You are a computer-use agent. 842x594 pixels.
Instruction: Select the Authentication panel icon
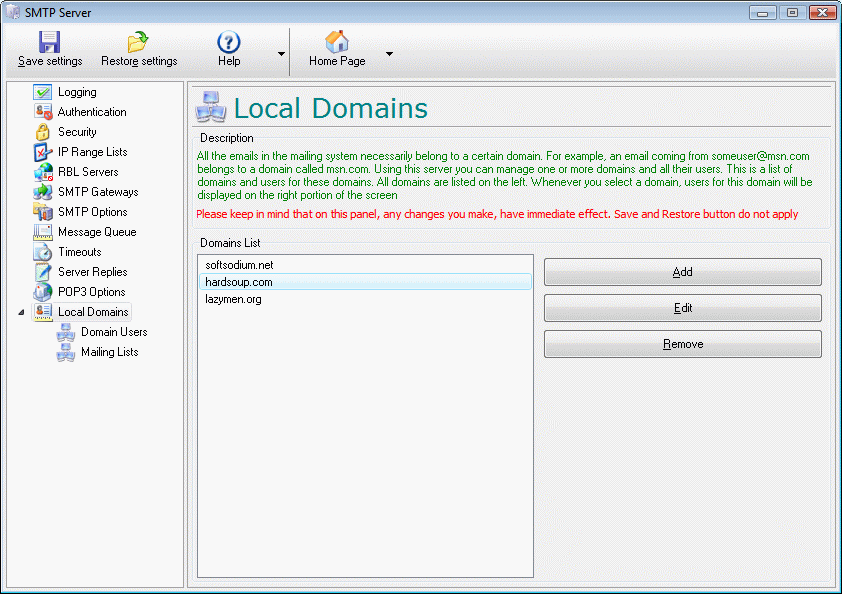(x=43, y=111)
